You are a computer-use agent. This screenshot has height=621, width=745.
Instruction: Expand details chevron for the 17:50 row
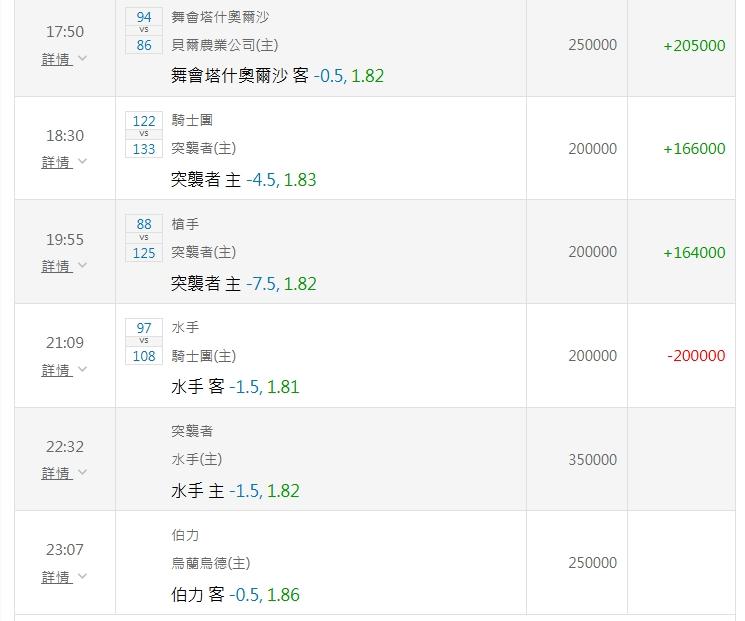[x=82, y=58]
